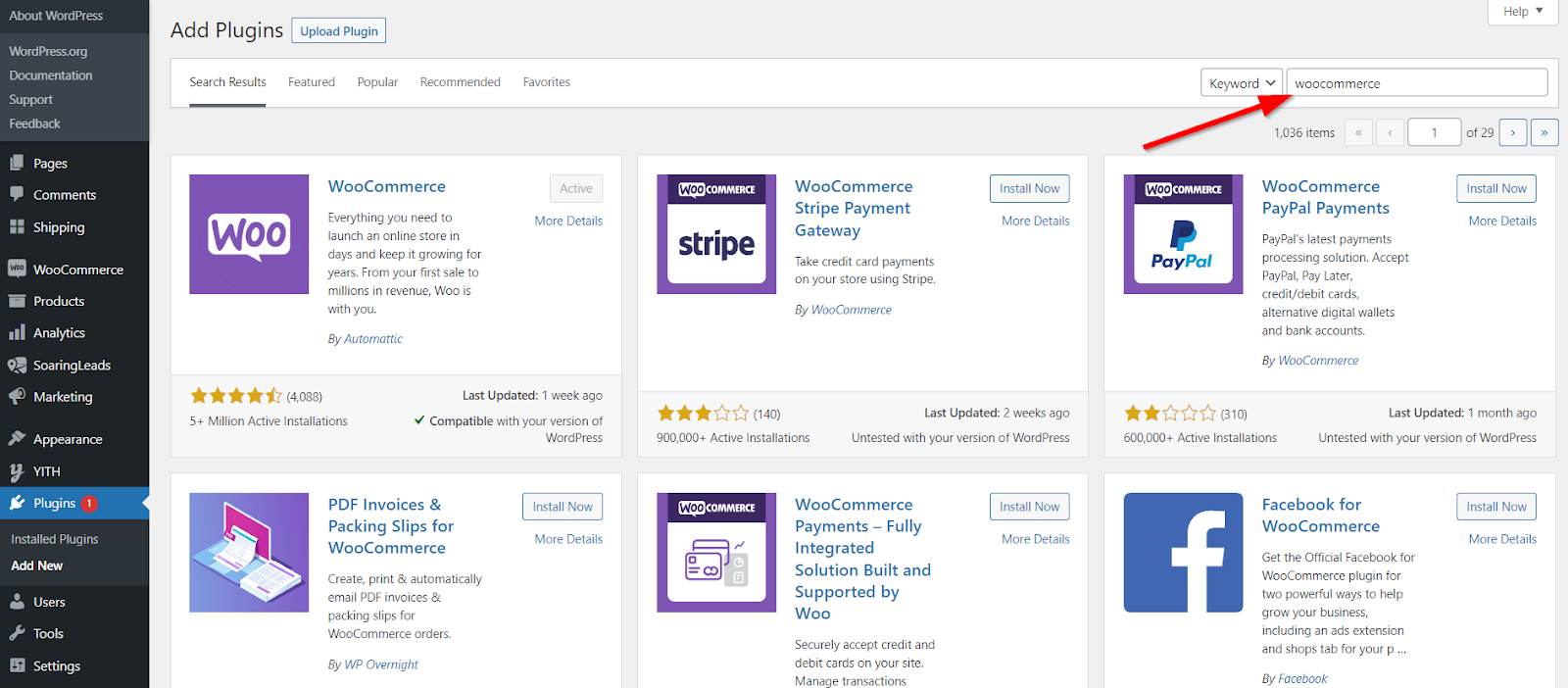Switch to the Featured tab
The image size is (1568, 688).
[312, 82]
